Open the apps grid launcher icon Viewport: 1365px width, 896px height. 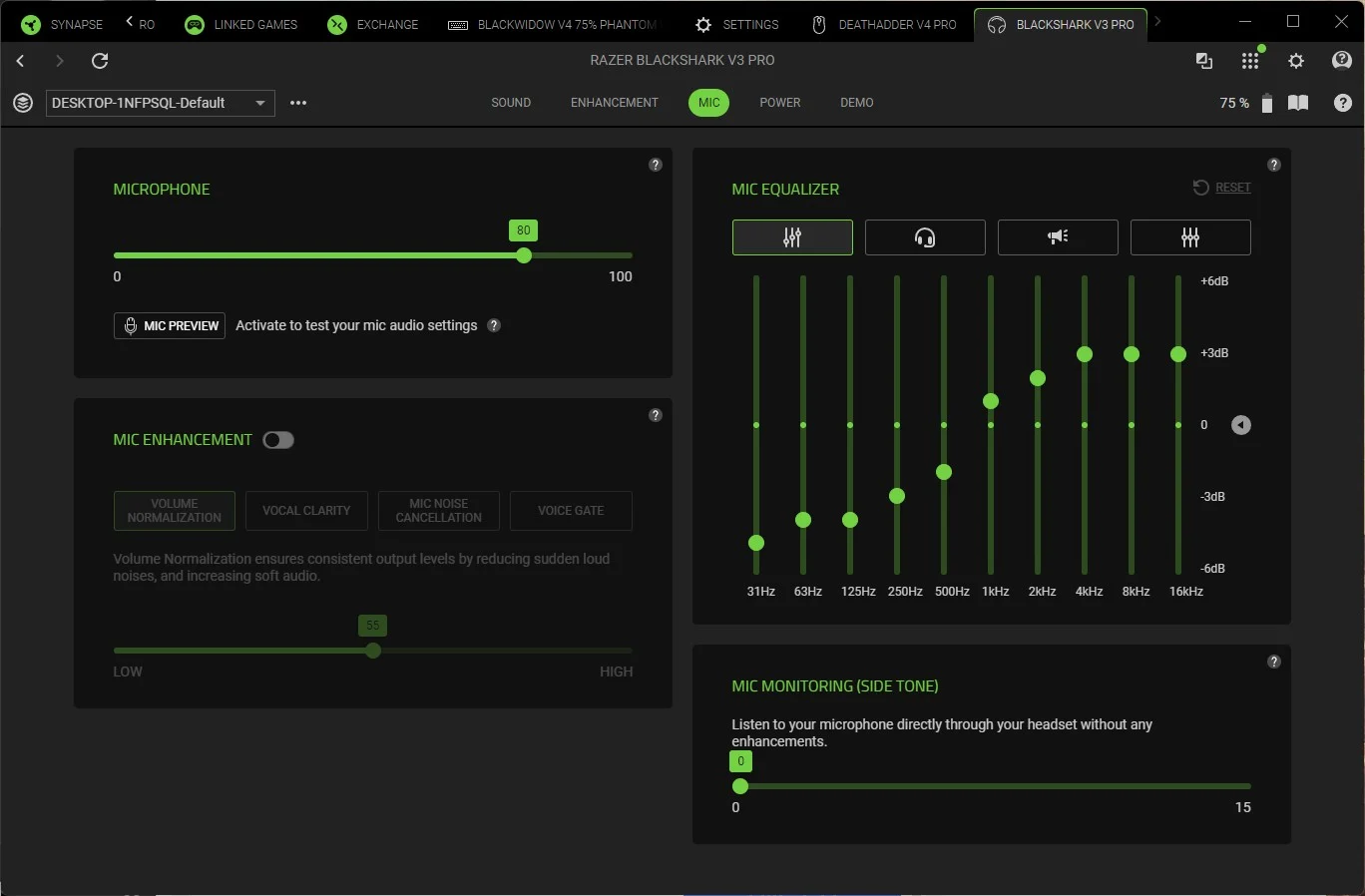pos(1249,61)
